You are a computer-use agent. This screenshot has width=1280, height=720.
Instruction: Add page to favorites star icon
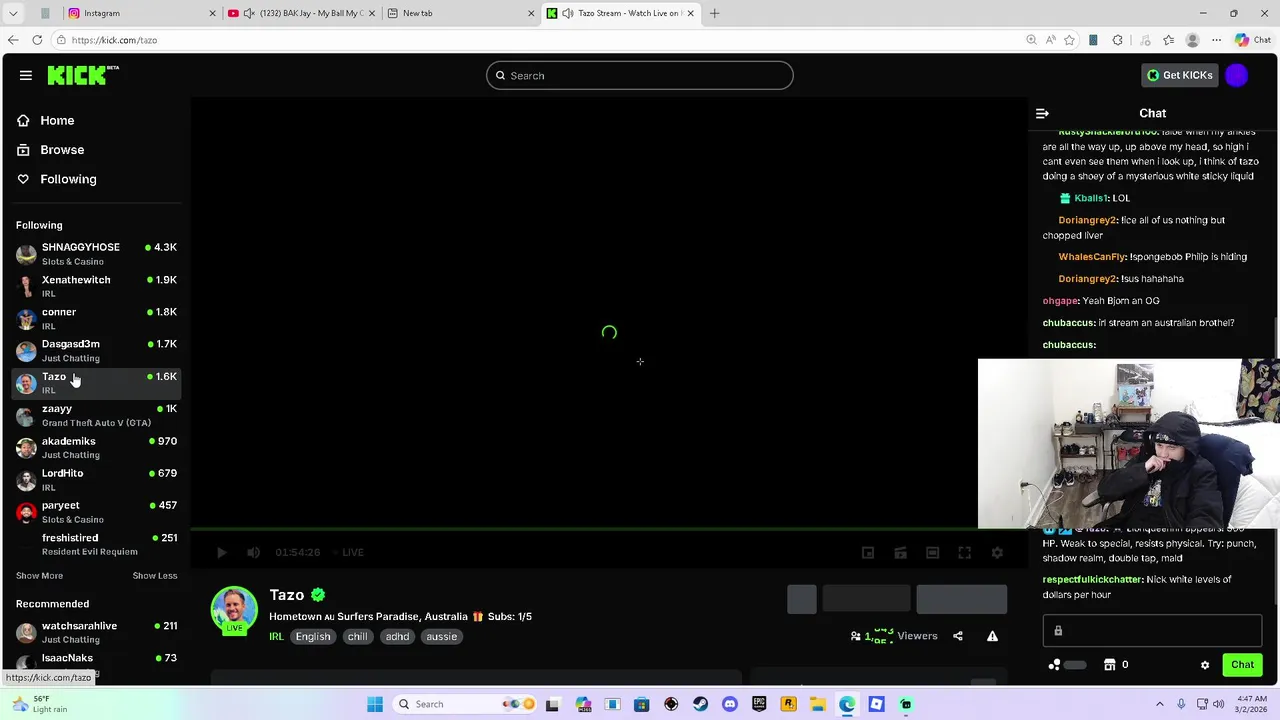(1069, 40)
